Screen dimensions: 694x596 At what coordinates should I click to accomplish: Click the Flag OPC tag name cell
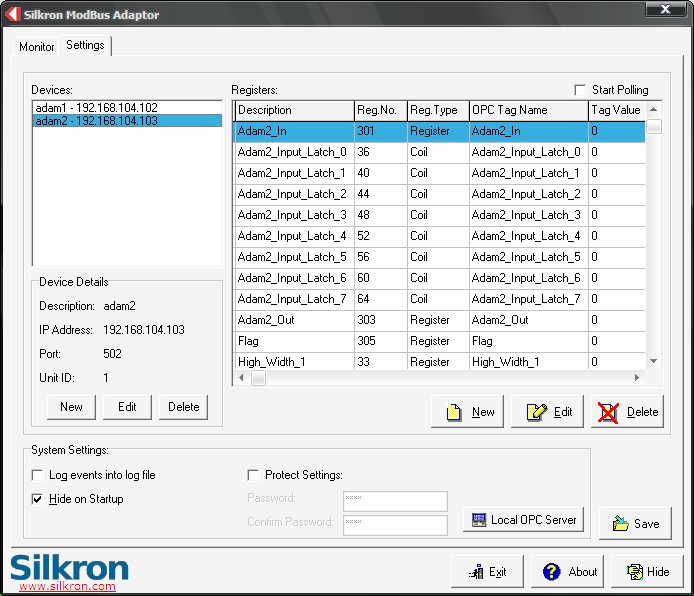pos(528,341)
